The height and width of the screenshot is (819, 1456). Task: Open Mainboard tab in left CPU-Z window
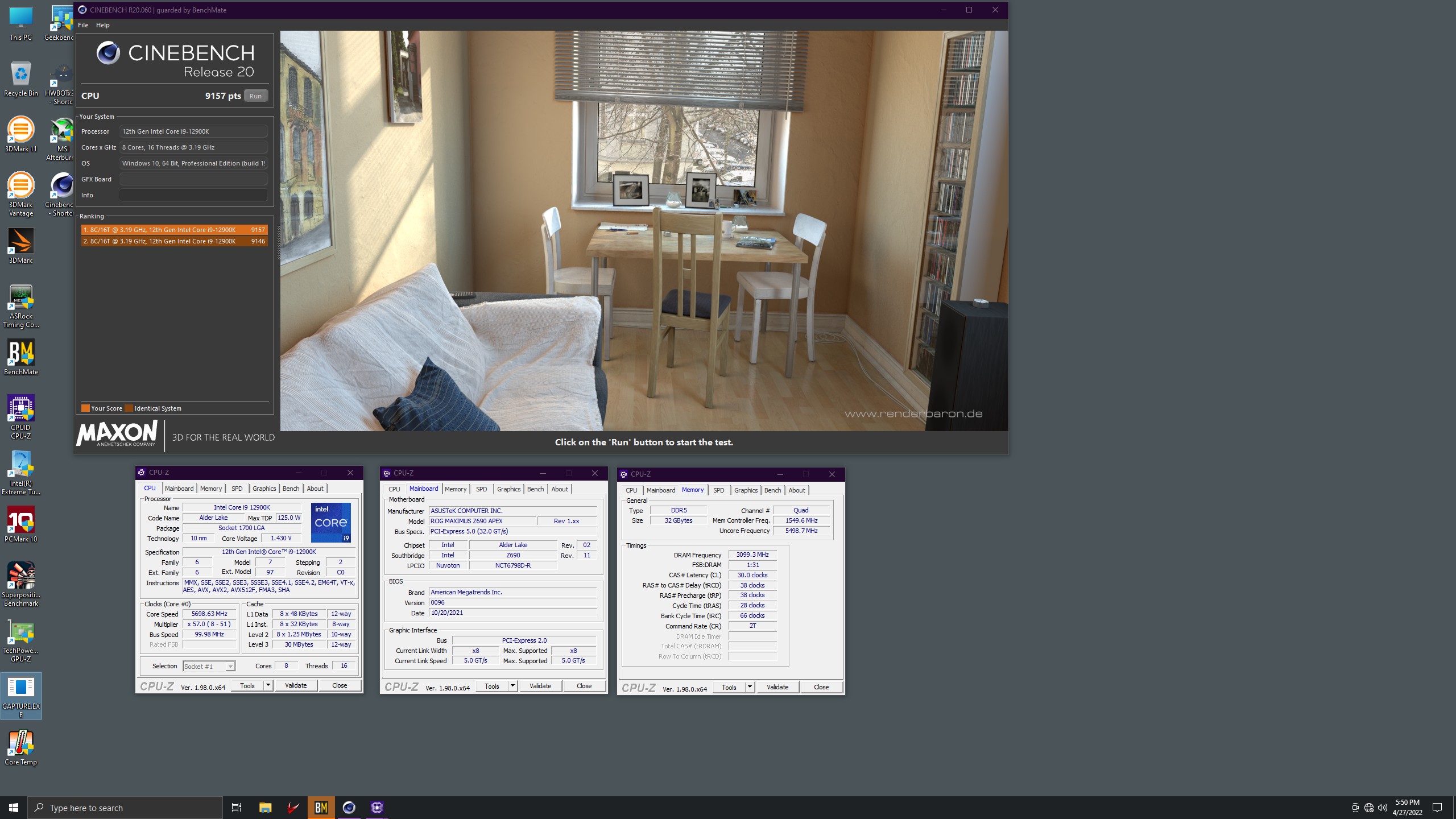click(179, 489)
